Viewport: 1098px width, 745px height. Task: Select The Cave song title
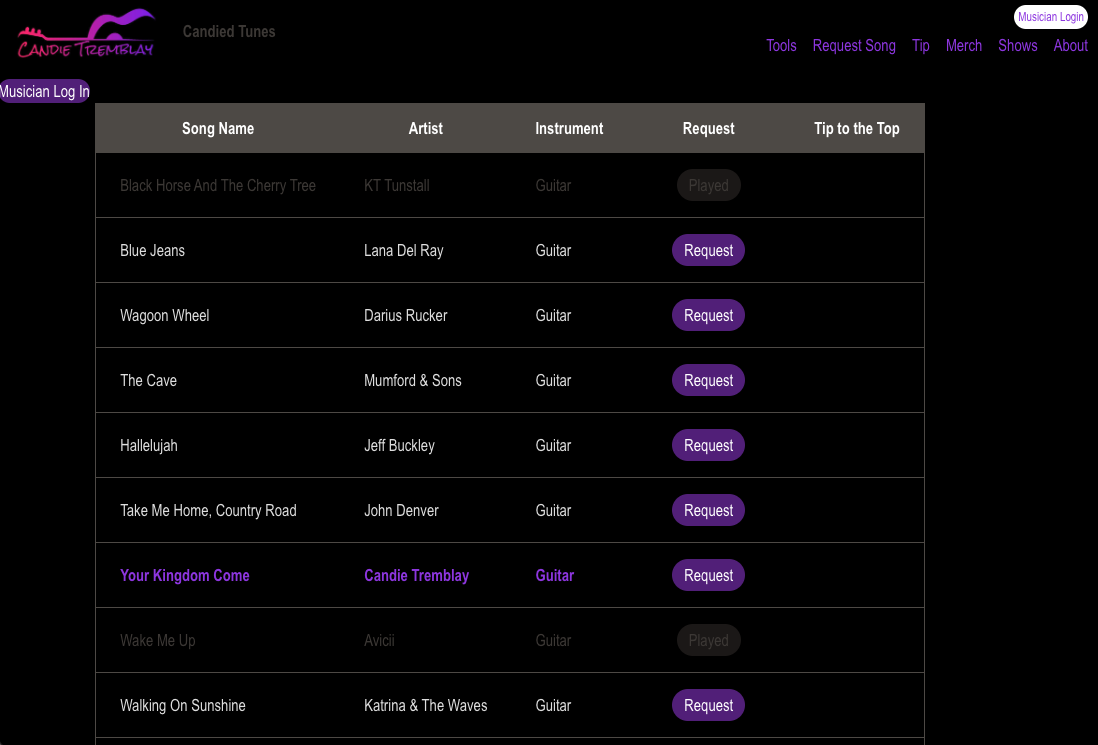tap(148, 380)
